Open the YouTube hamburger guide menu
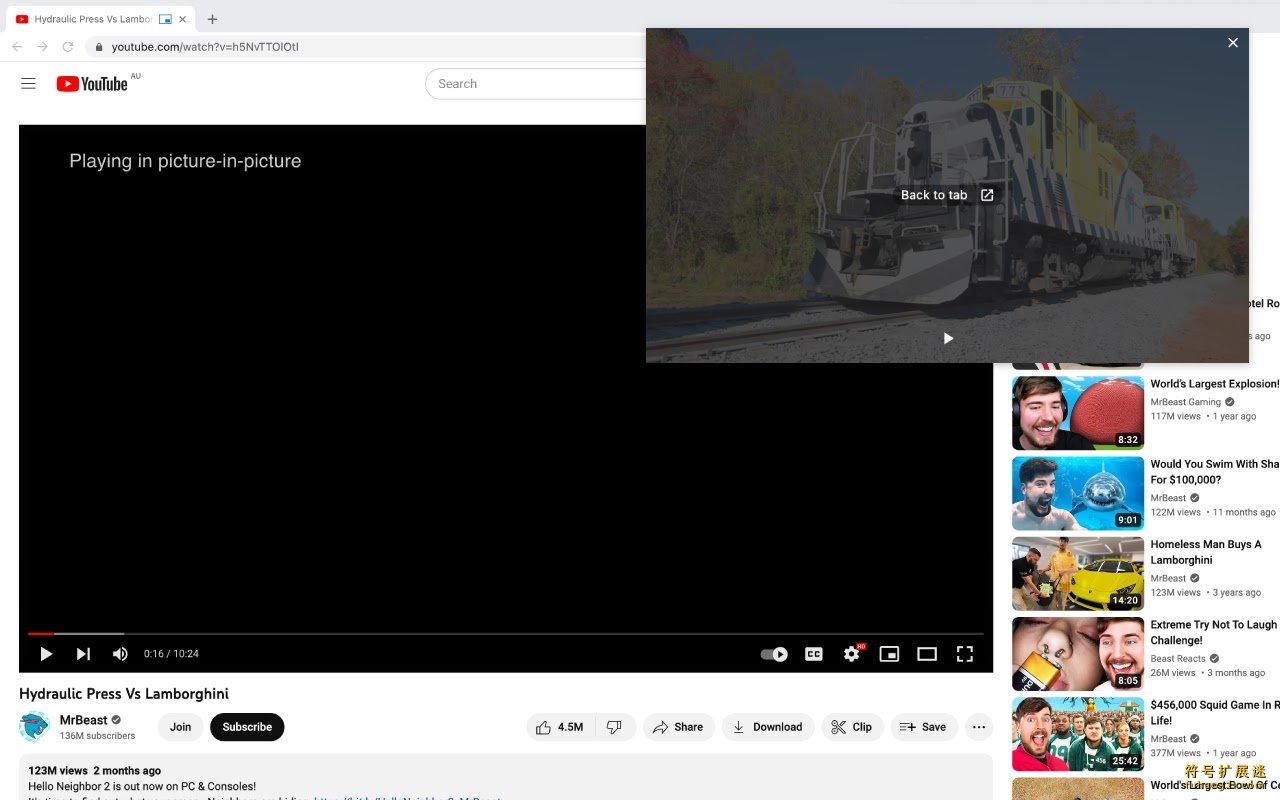Image resolution: width=1280 pixels, height=800 pixels. [x=28, y=84]
